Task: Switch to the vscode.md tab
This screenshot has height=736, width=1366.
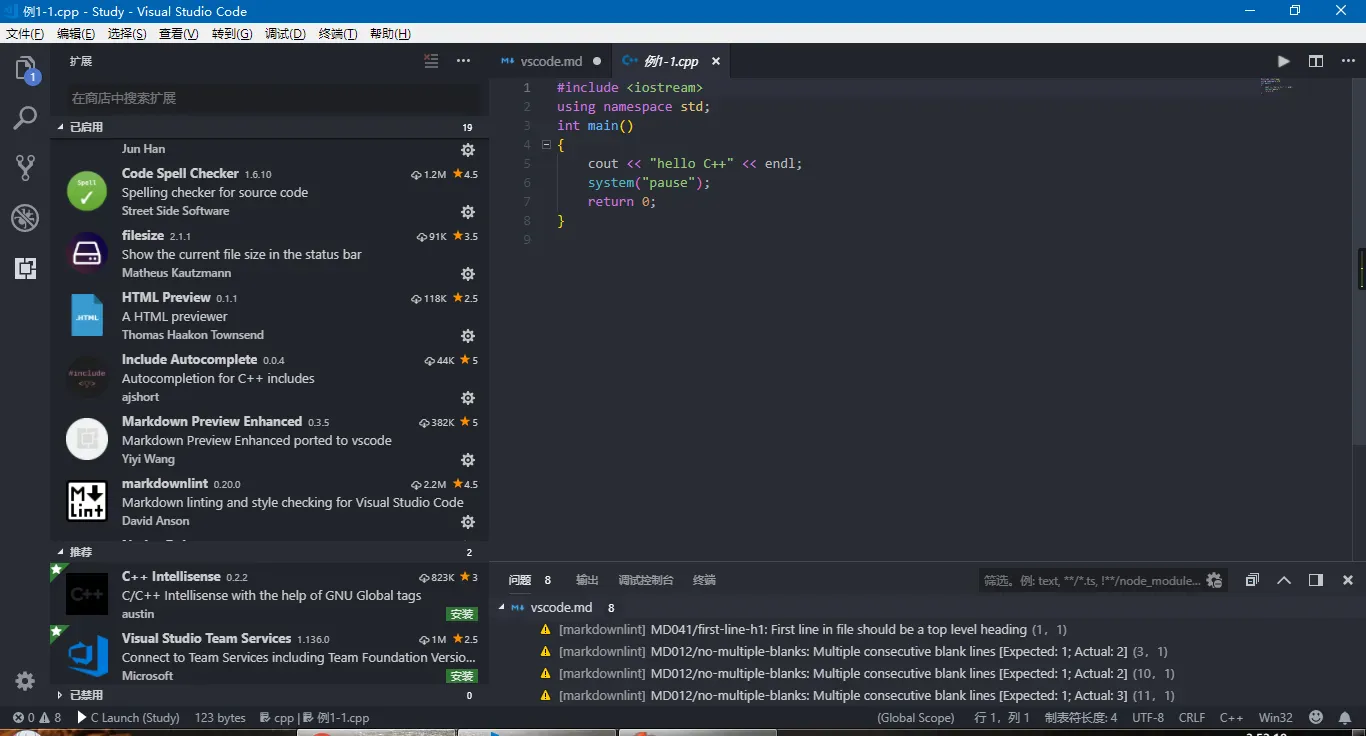Action: 549,61
